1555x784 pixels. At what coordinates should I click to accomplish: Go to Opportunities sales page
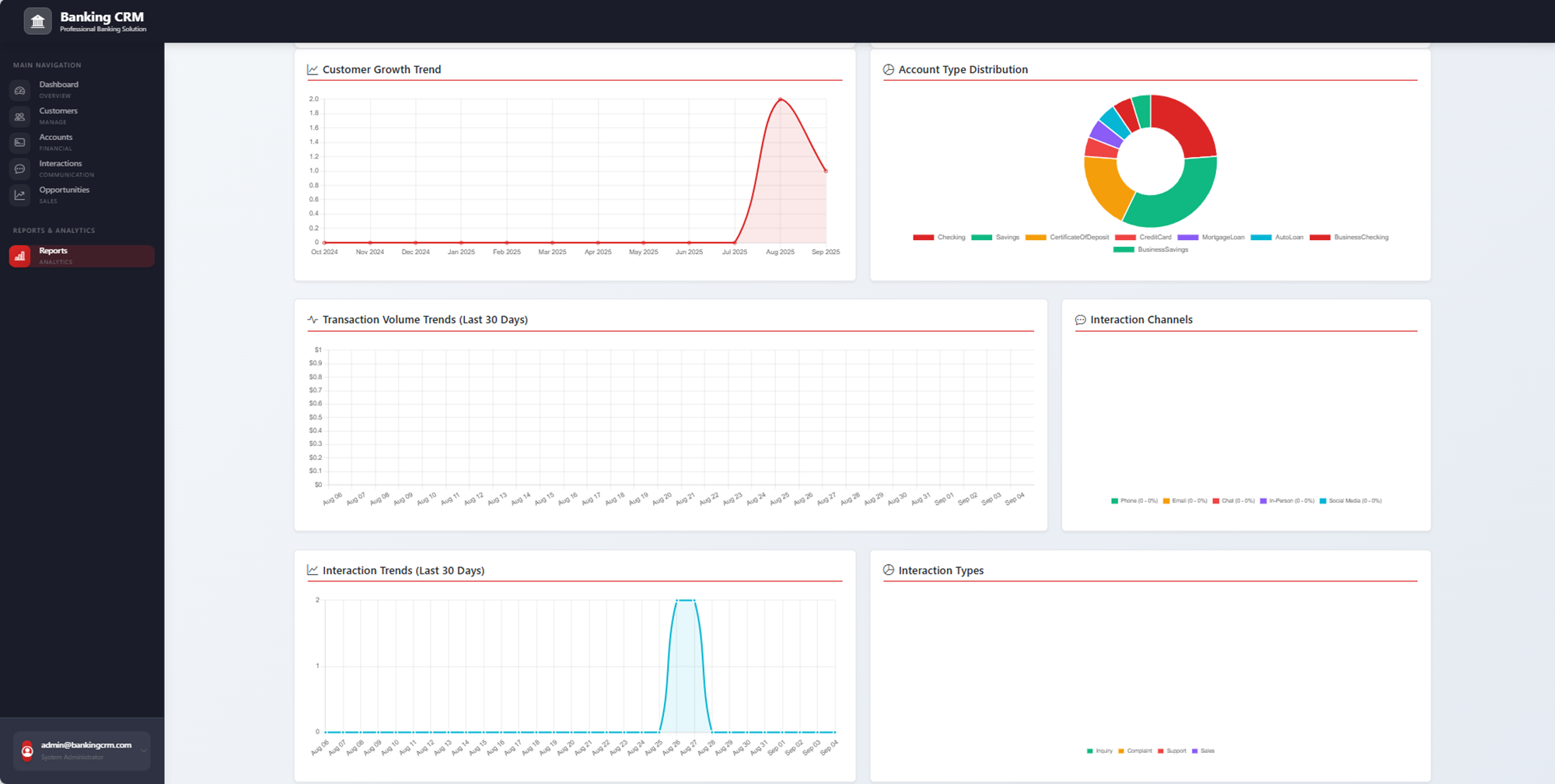(64, 190)
